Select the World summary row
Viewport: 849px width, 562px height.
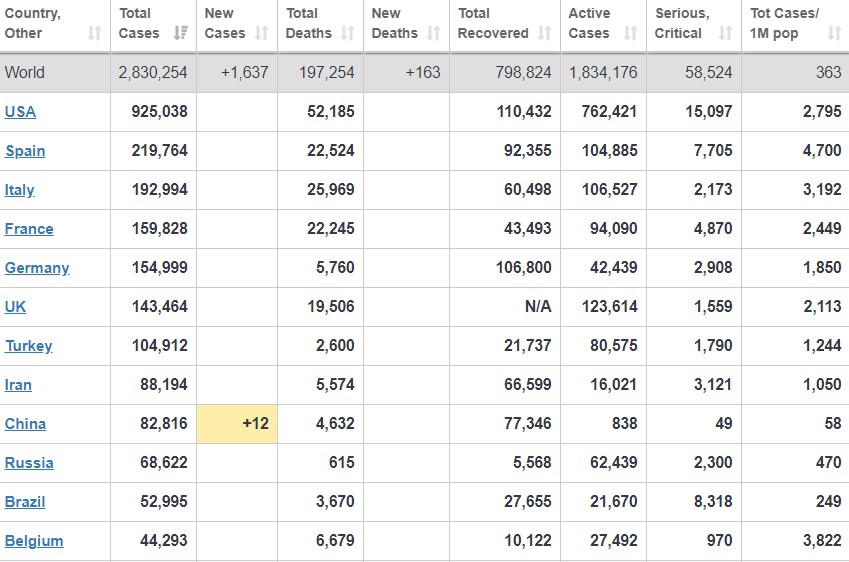click(424, 73)
